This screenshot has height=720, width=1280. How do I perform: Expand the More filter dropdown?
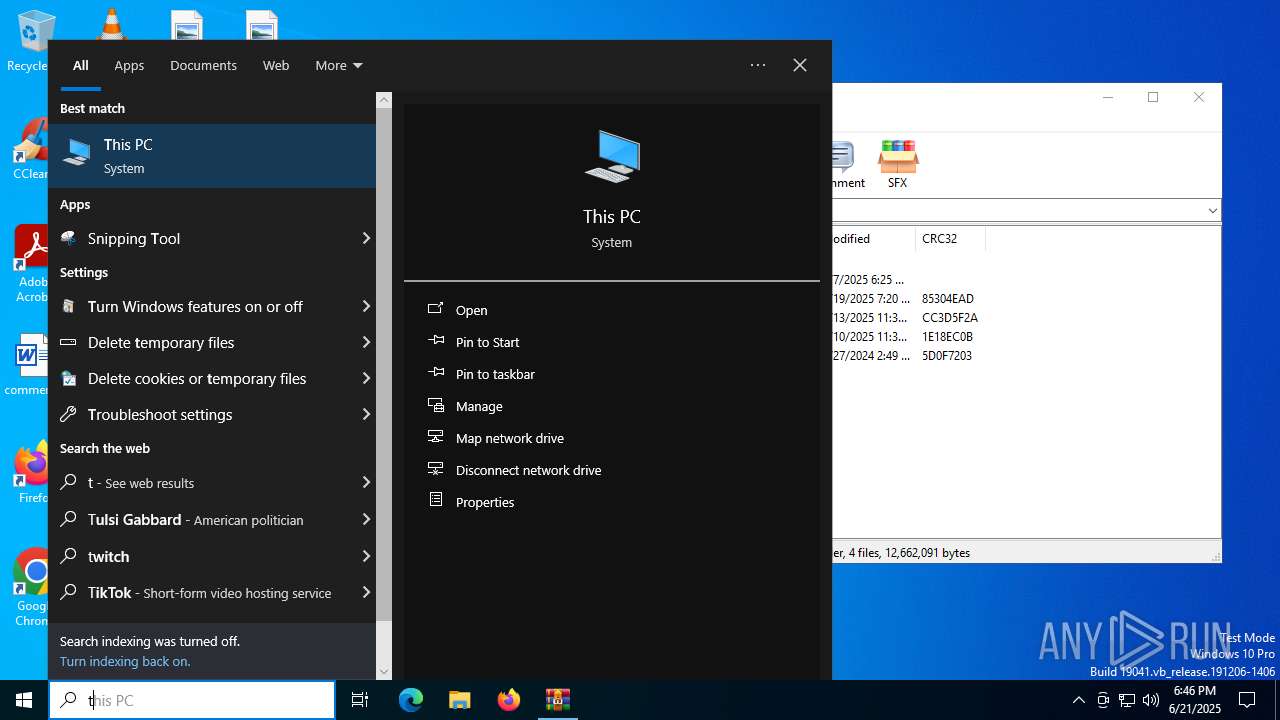click(338, 65)
